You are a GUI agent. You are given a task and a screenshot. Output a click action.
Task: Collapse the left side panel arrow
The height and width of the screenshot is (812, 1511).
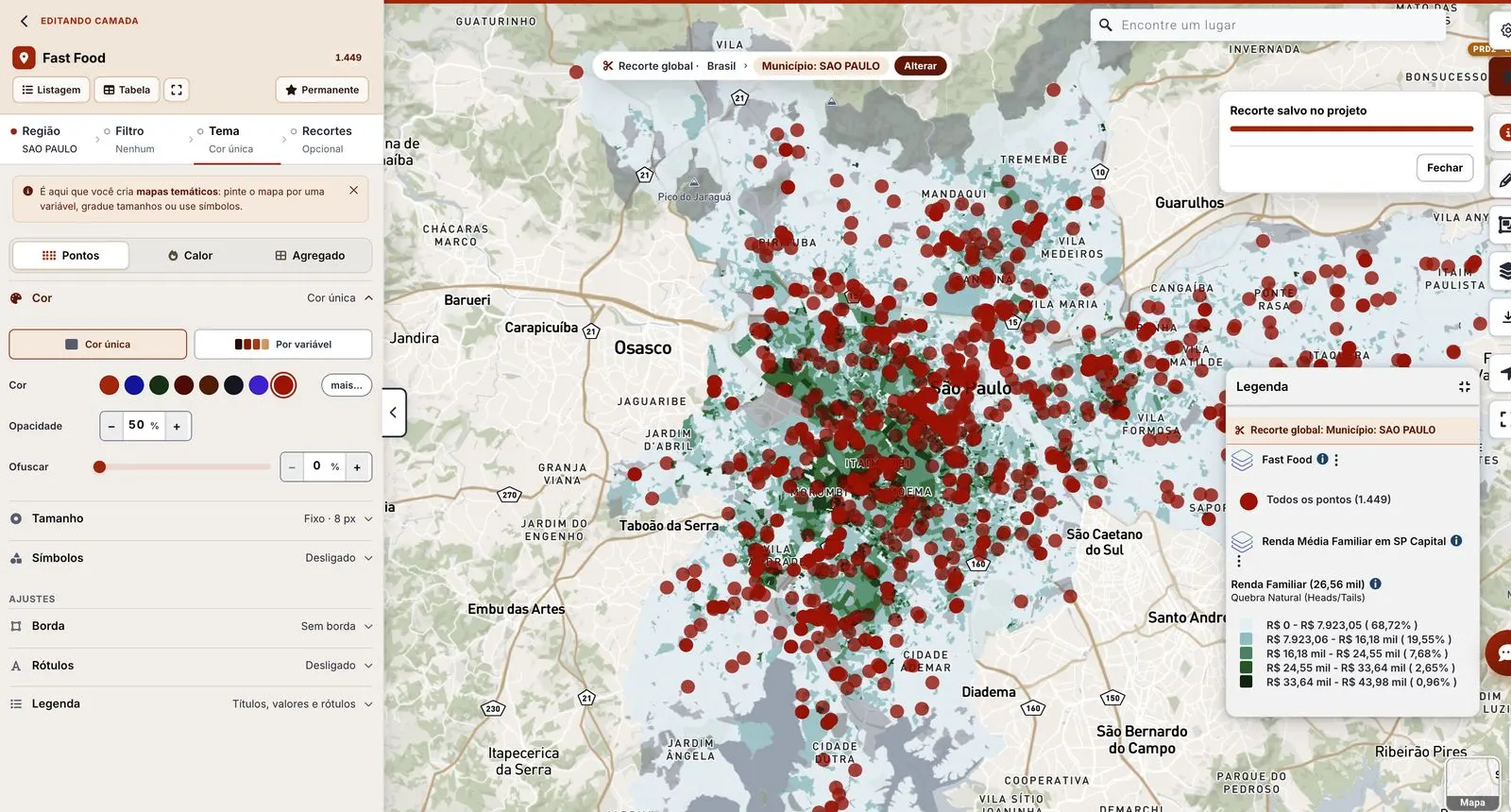coord(394,413)
